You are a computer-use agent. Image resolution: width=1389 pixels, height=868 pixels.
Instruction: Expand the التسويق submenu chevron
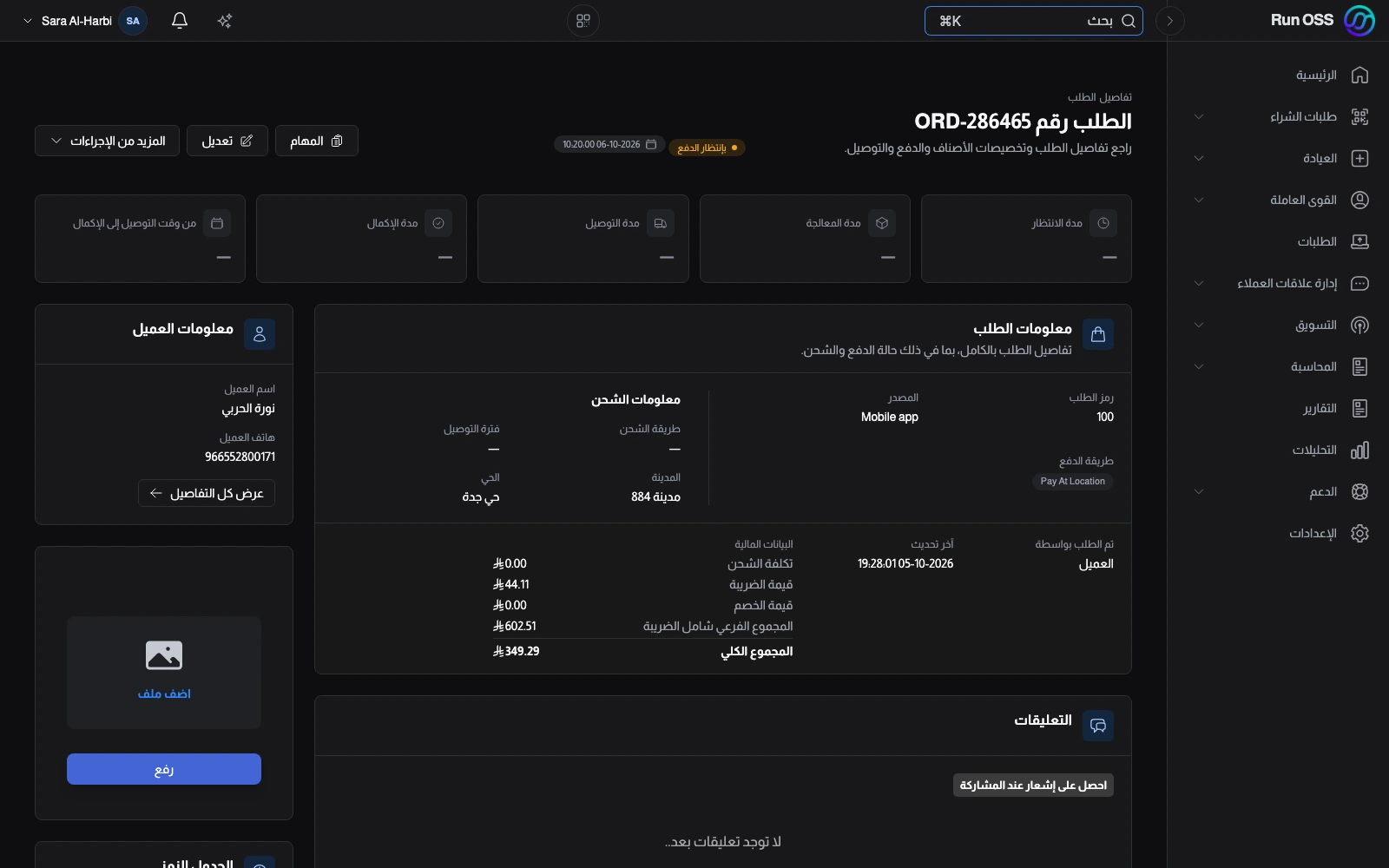(1199, 325)
